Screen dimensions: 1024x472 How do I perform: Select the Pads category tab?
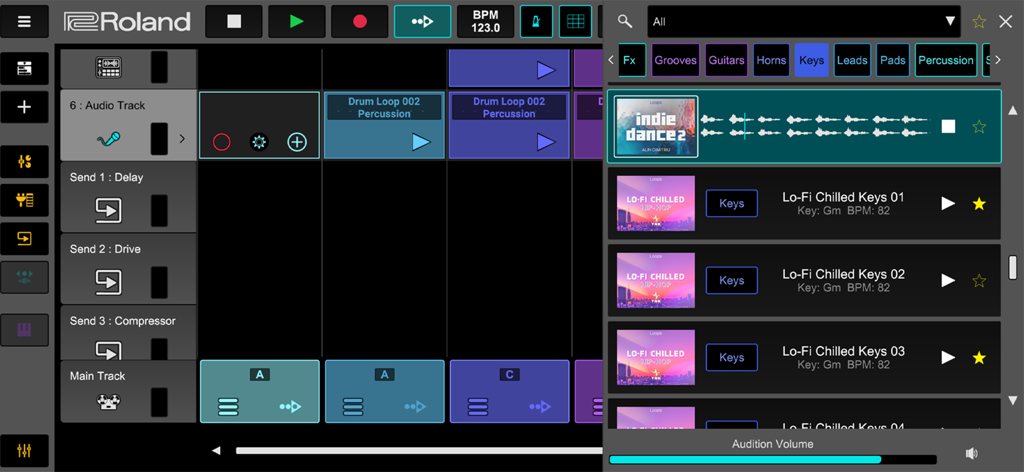893,60
